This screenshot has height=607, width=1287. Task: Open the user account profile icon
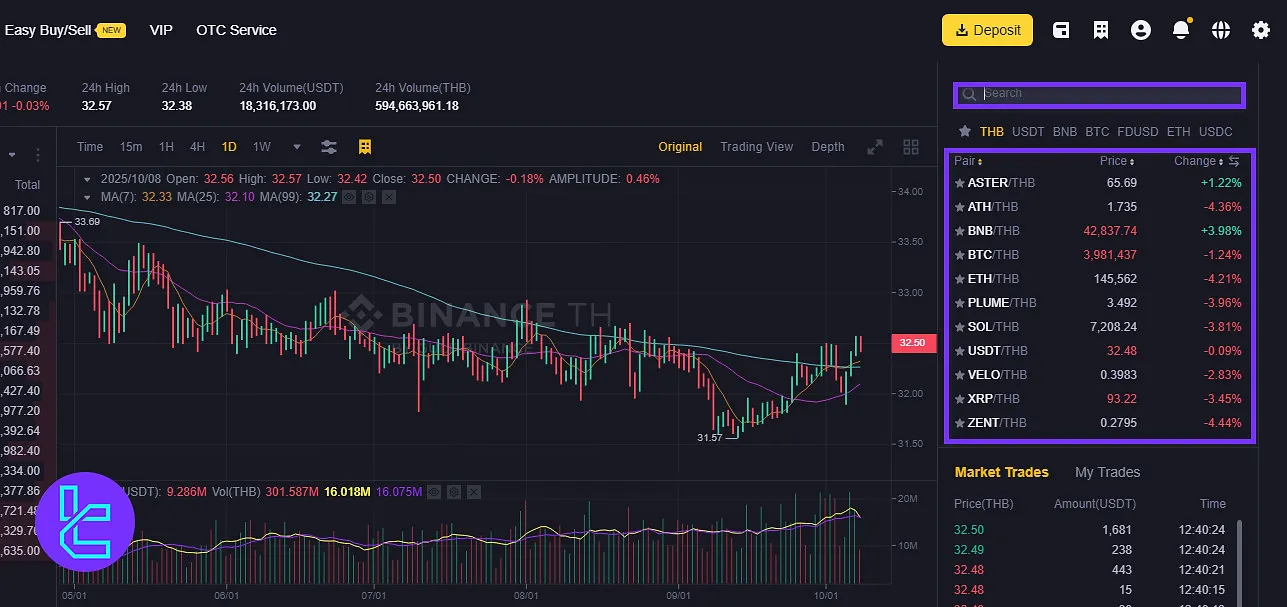pos(1141,30)
